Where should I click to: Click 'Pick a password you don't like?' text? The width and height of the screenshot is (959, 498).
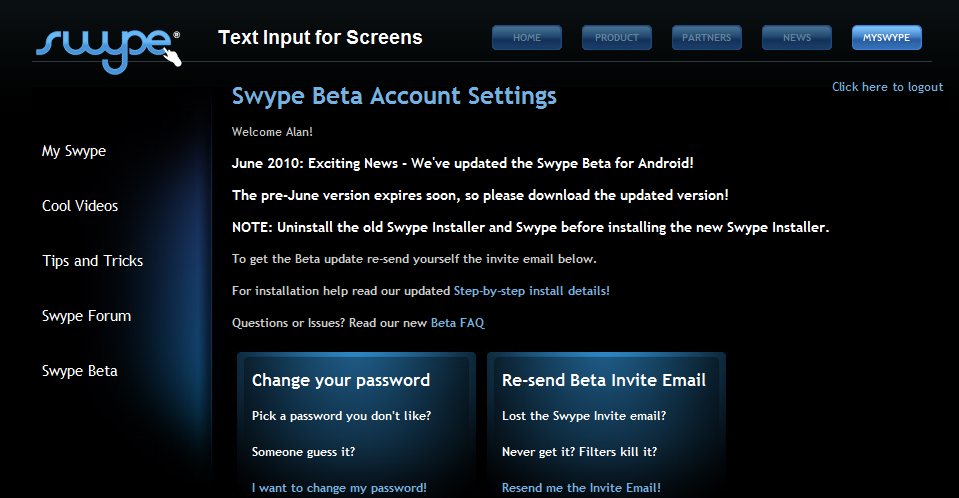(x=341, y=416)
